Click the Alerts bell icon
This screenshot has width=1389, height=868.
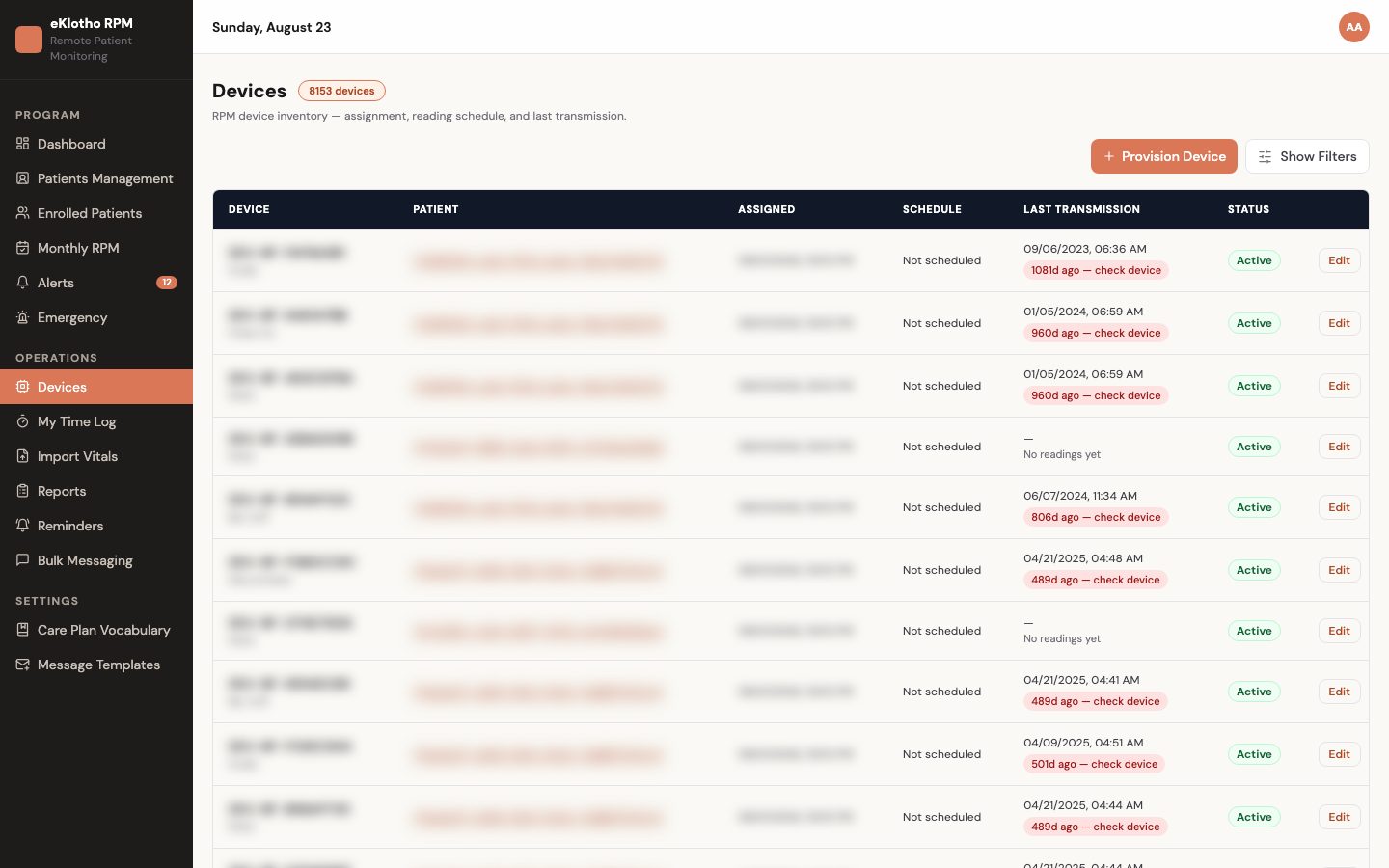(22, 283)
